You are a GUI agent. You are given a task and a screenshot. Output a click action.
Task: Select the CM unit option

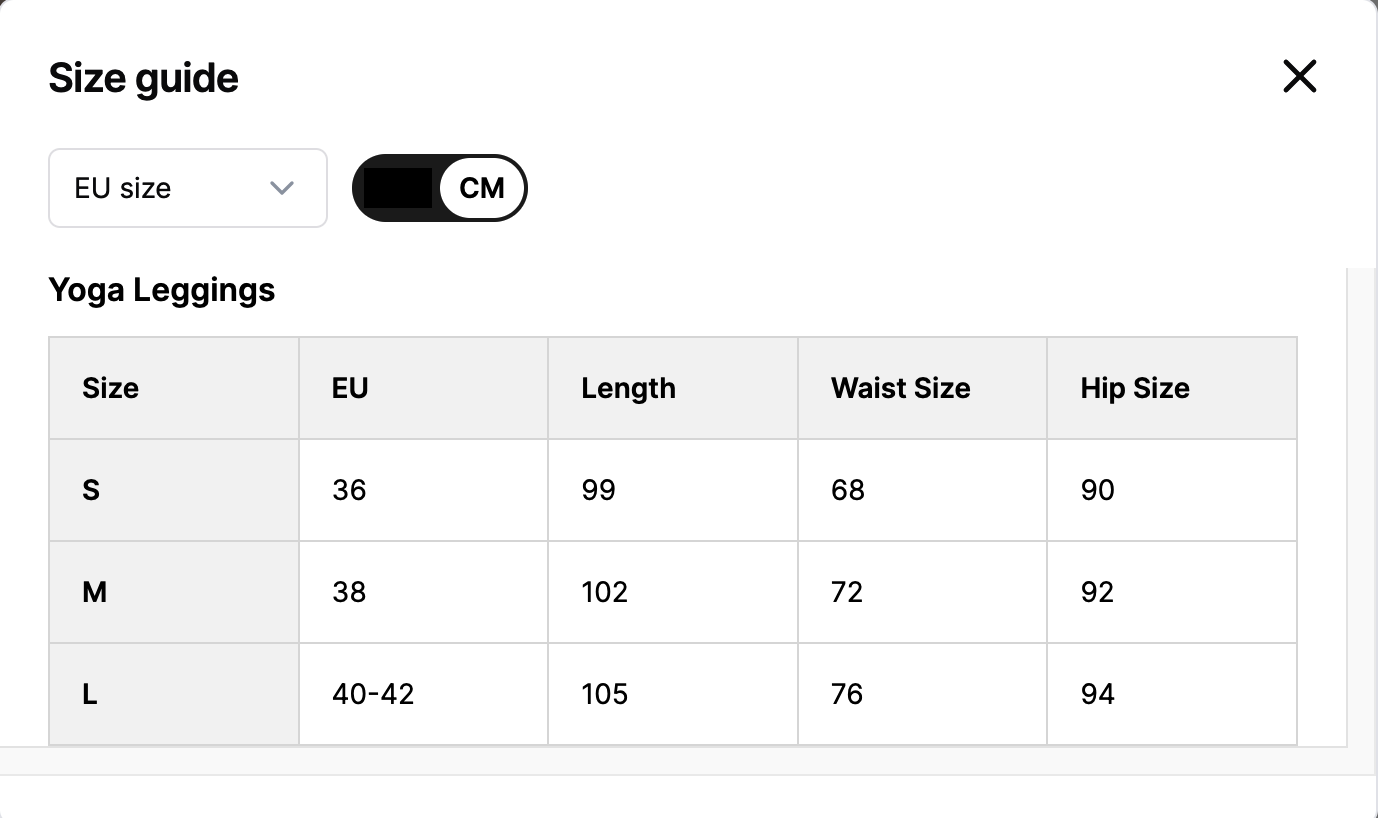(x=482, y=188)
